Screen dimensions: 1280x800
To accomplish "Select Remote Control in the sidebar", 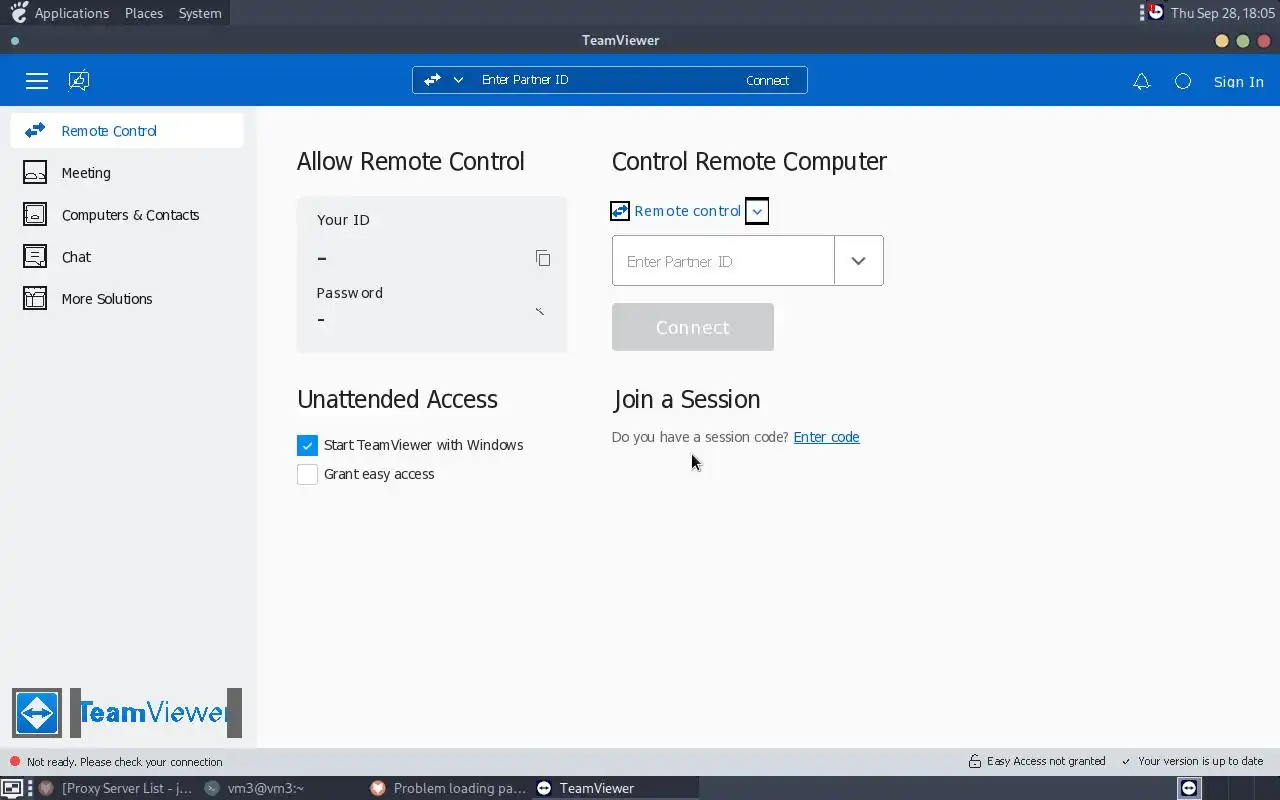I will 127,131.
